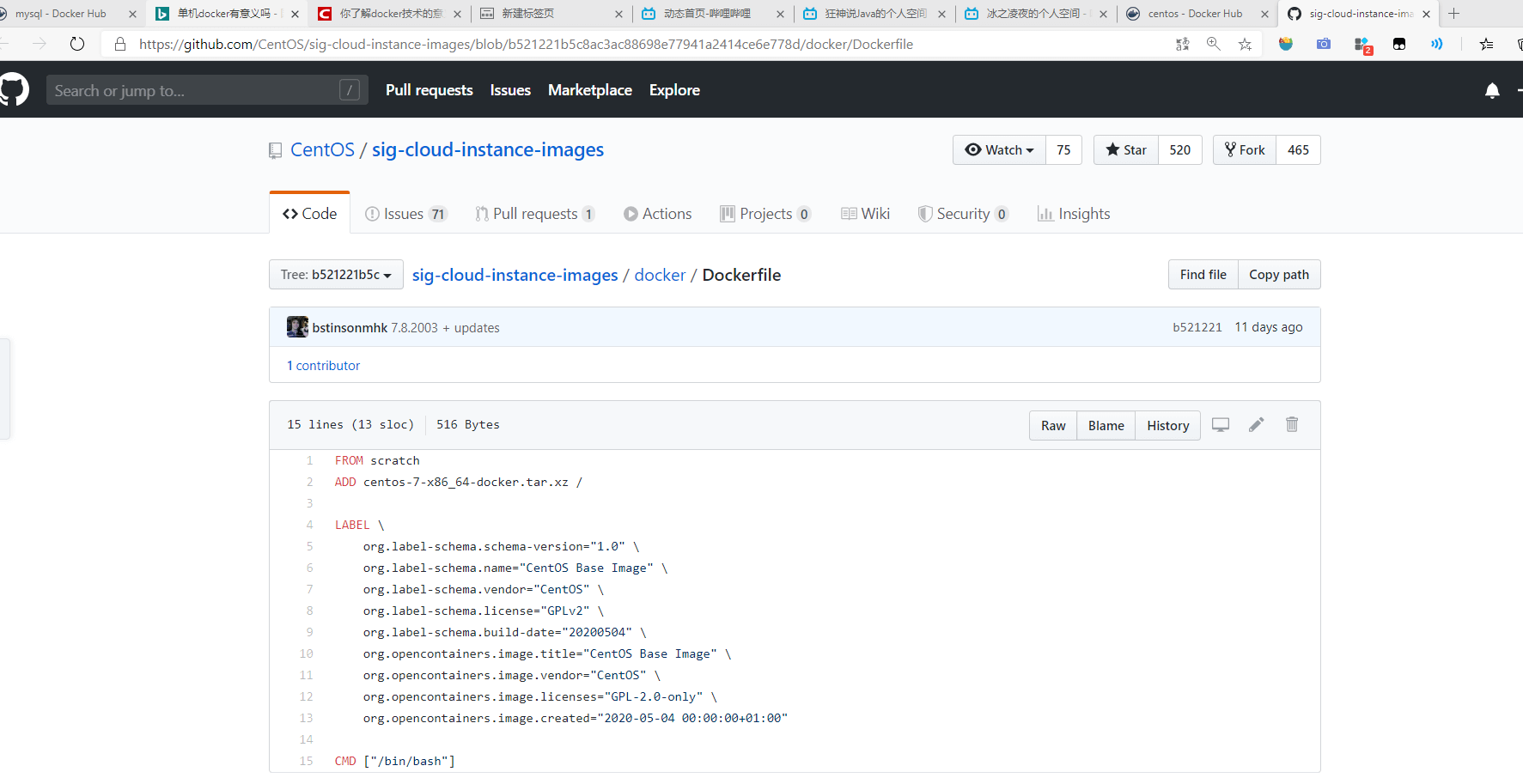
Task: Refresh the browser page
Action: 77,44
